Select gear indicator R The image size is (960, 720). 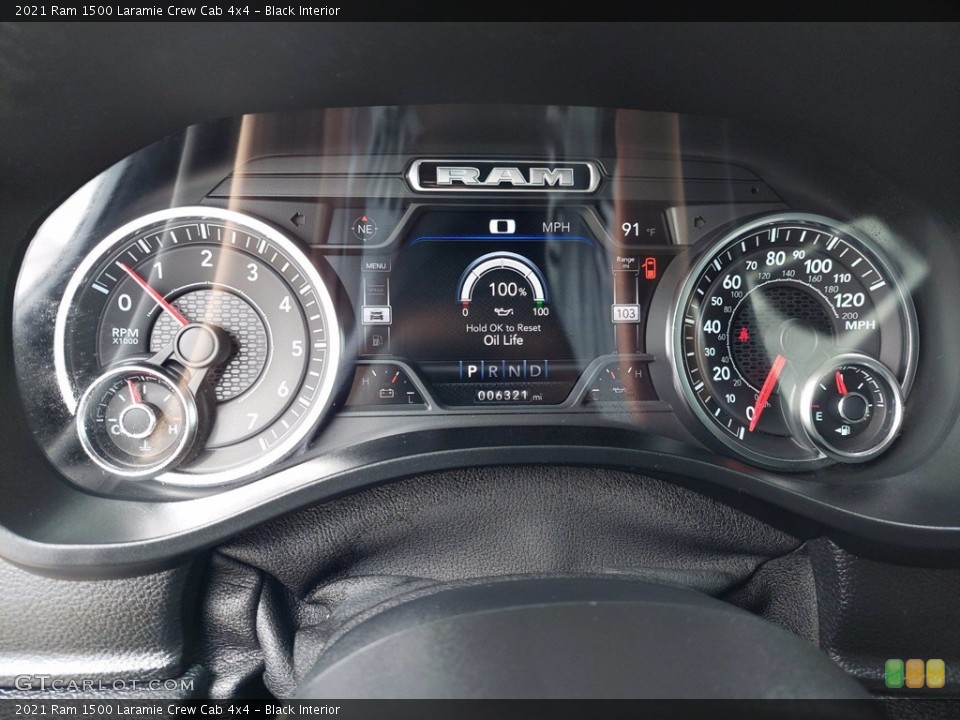pos(493,371)
